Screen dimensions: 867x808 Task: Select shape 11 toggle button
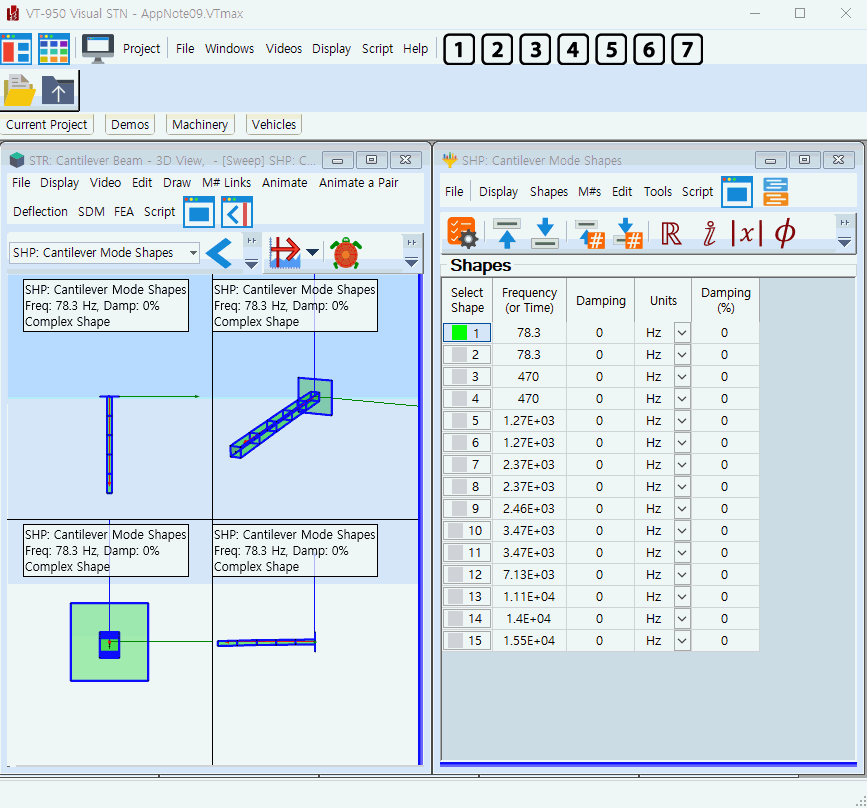467,552
